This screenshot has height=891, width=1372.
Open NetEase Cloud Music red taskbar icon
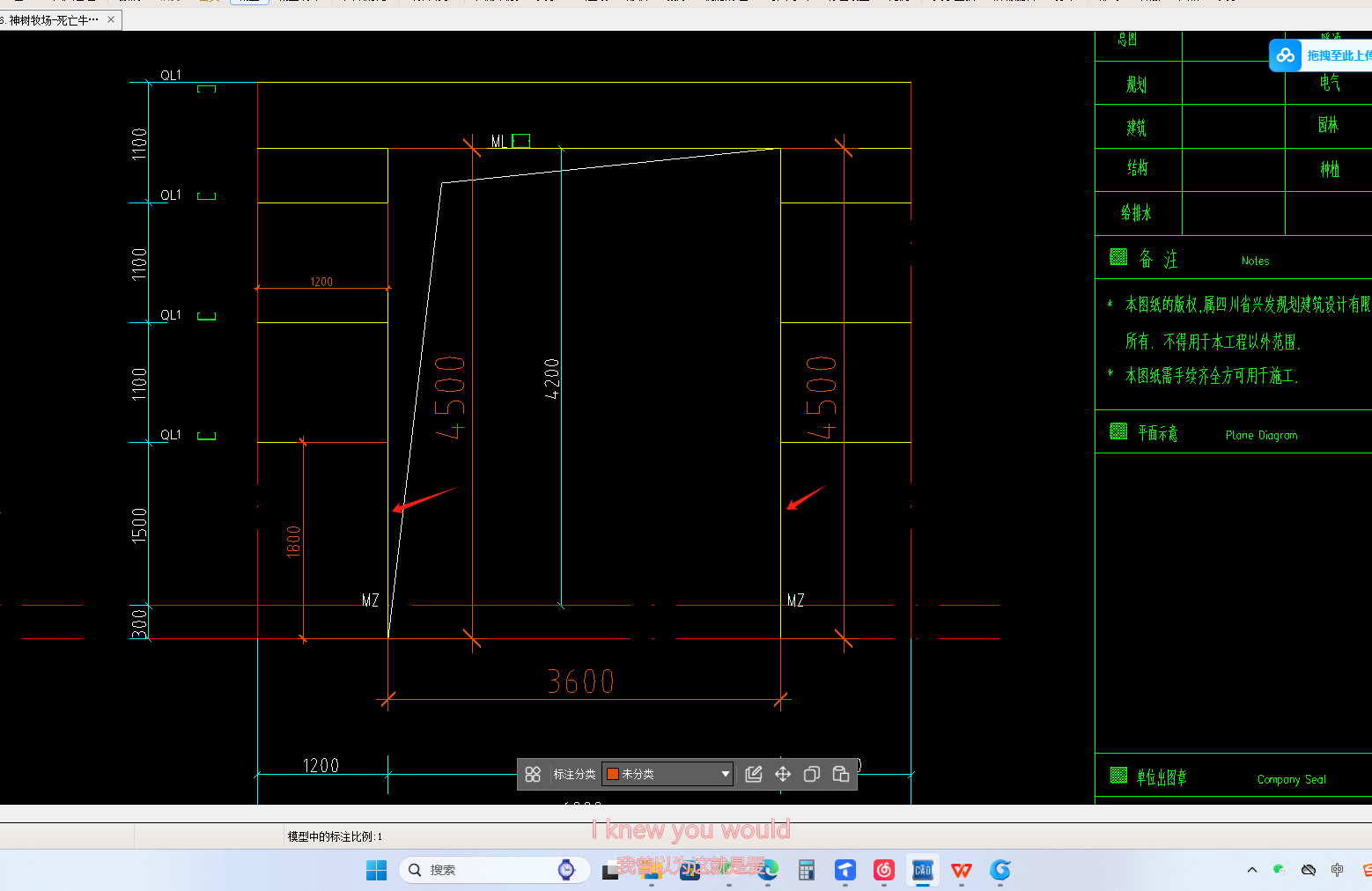[x=884, y=870]
